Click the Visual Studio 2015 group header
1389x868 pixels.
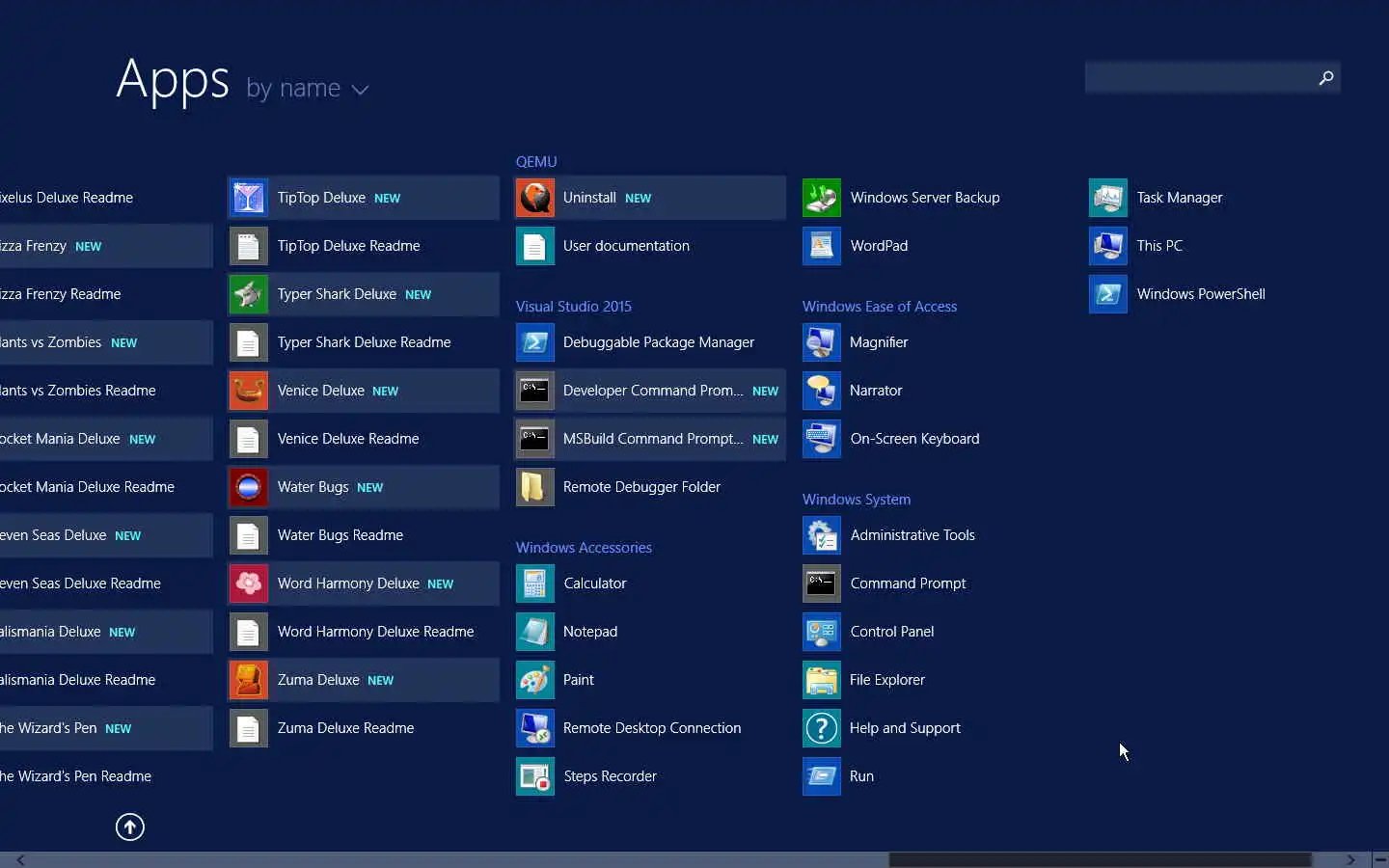(x=574, y=307)
